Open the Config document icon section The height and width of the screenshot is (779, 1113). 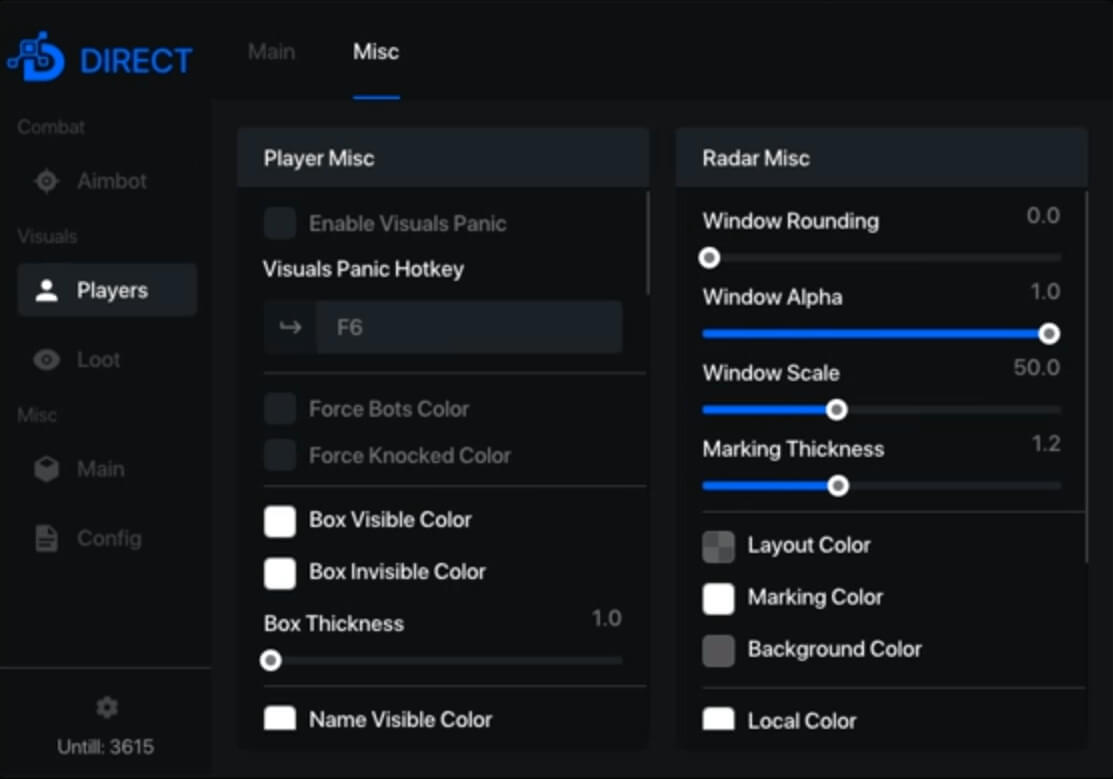click(47, 538)
